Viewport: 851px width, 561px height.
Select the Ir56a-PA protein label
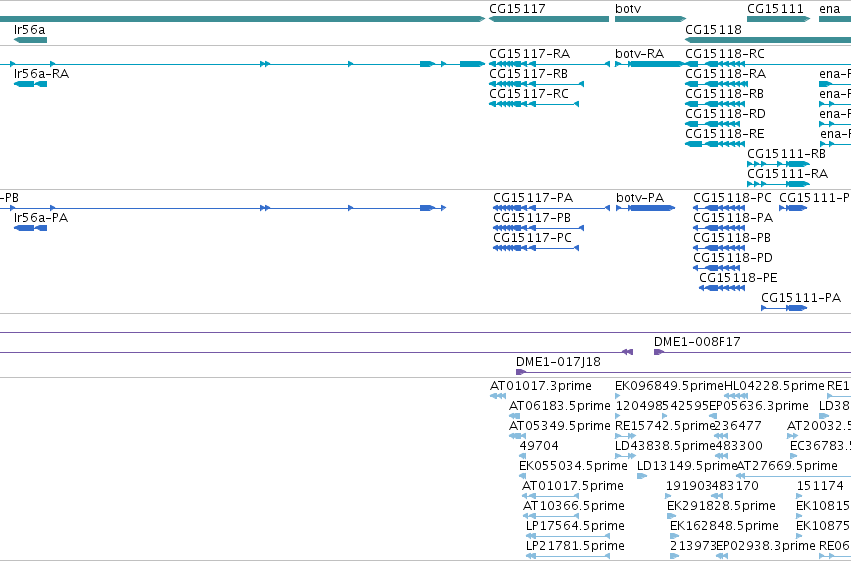pyautogui.click(x=41, y=218)
